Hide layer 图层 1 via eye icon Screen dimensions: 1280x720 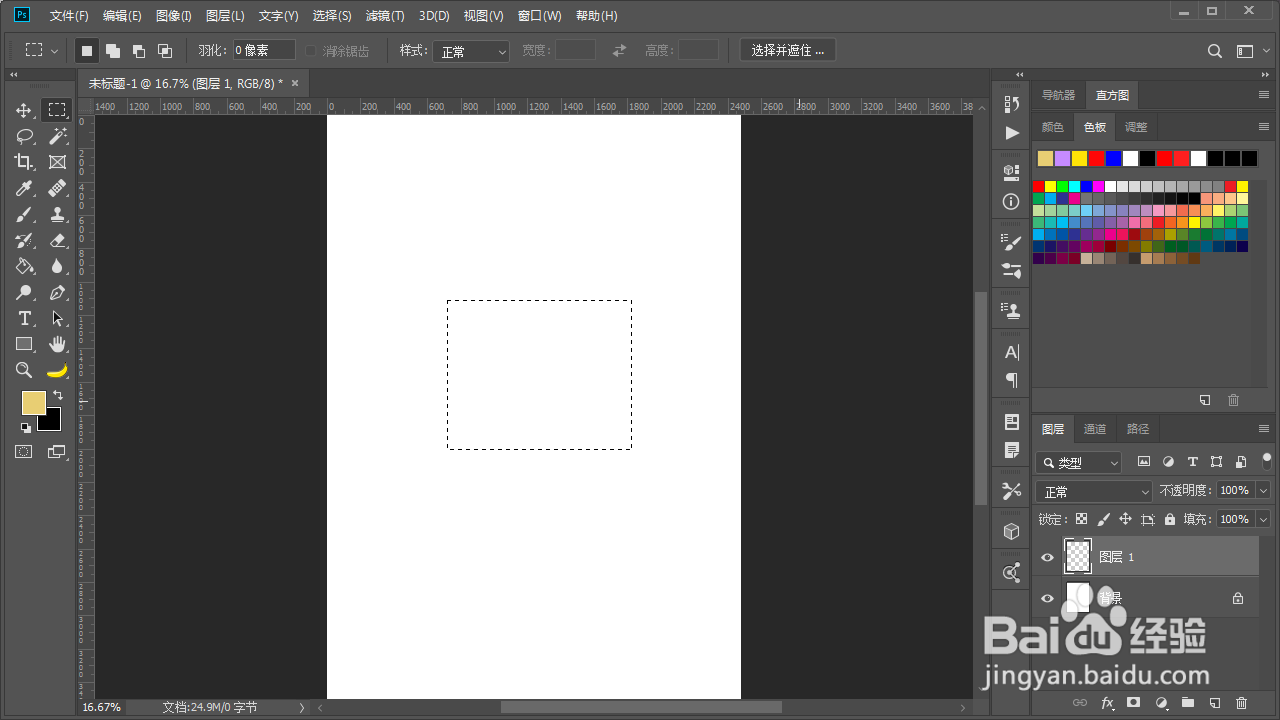[x=1047, y=557]
